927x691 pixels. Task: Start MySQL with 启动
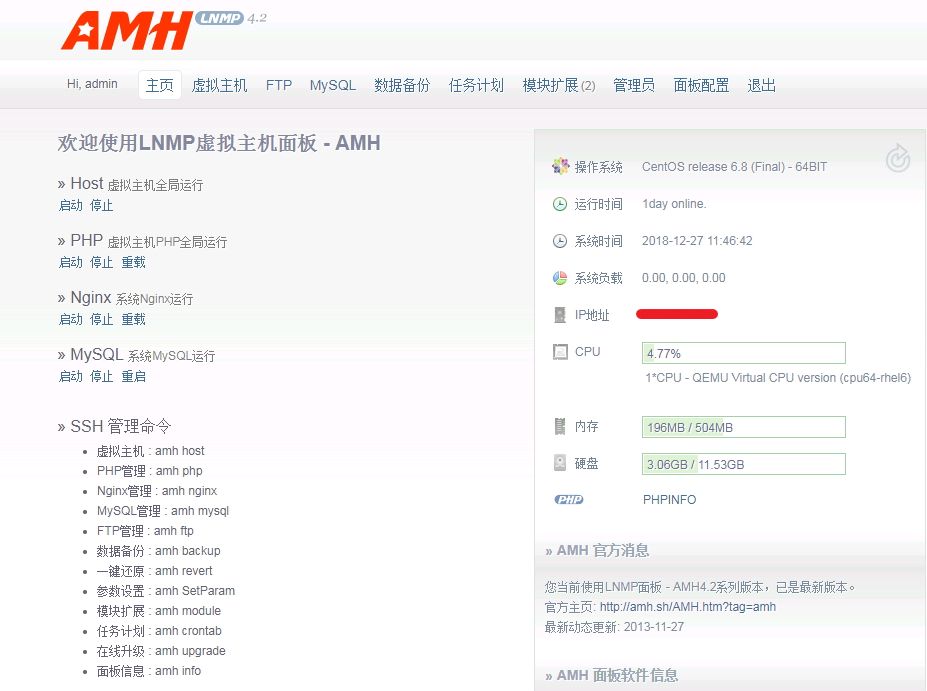pos(71,376)
